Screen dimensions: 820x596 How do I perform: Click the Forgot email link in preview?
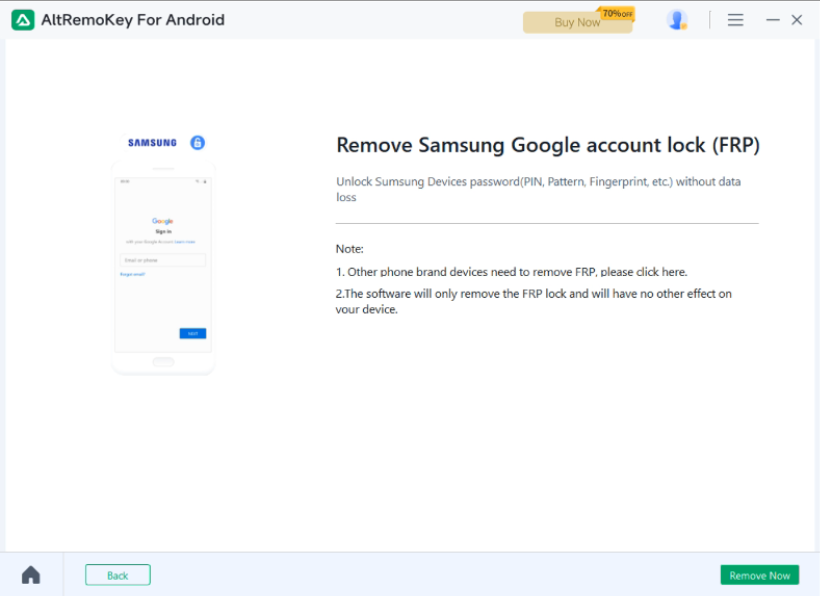click(132, 274)
